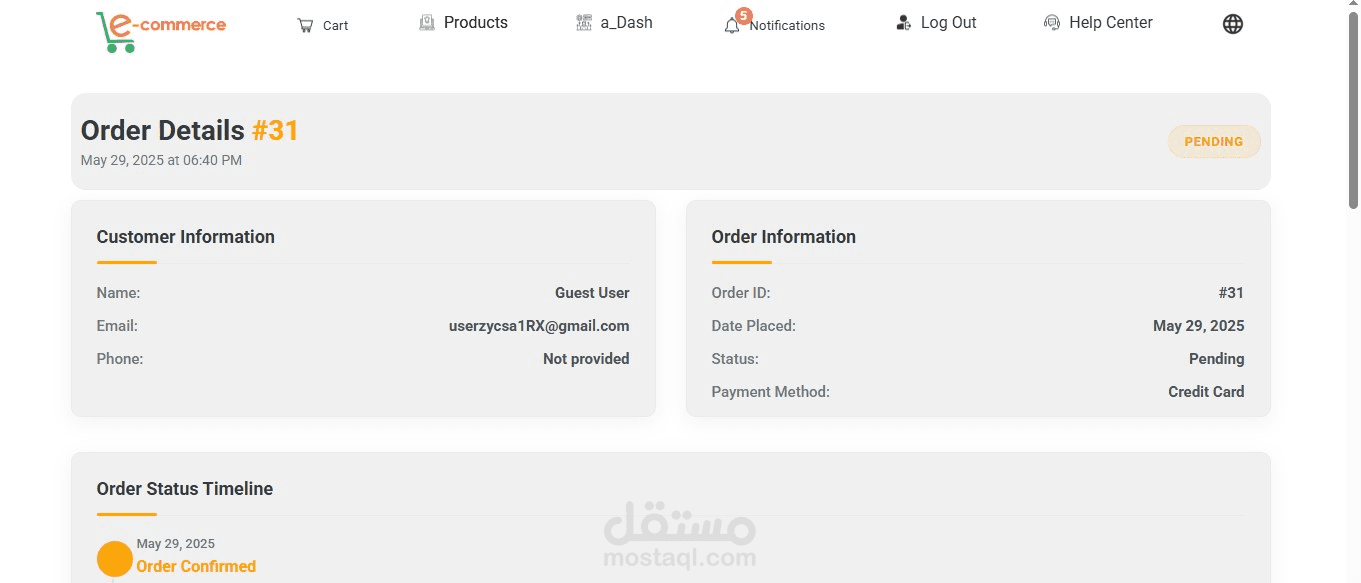The height and width of the screenshot is (583, 1361).
Task: Click the Status value Pending
Action: (x=1216, y=359)
